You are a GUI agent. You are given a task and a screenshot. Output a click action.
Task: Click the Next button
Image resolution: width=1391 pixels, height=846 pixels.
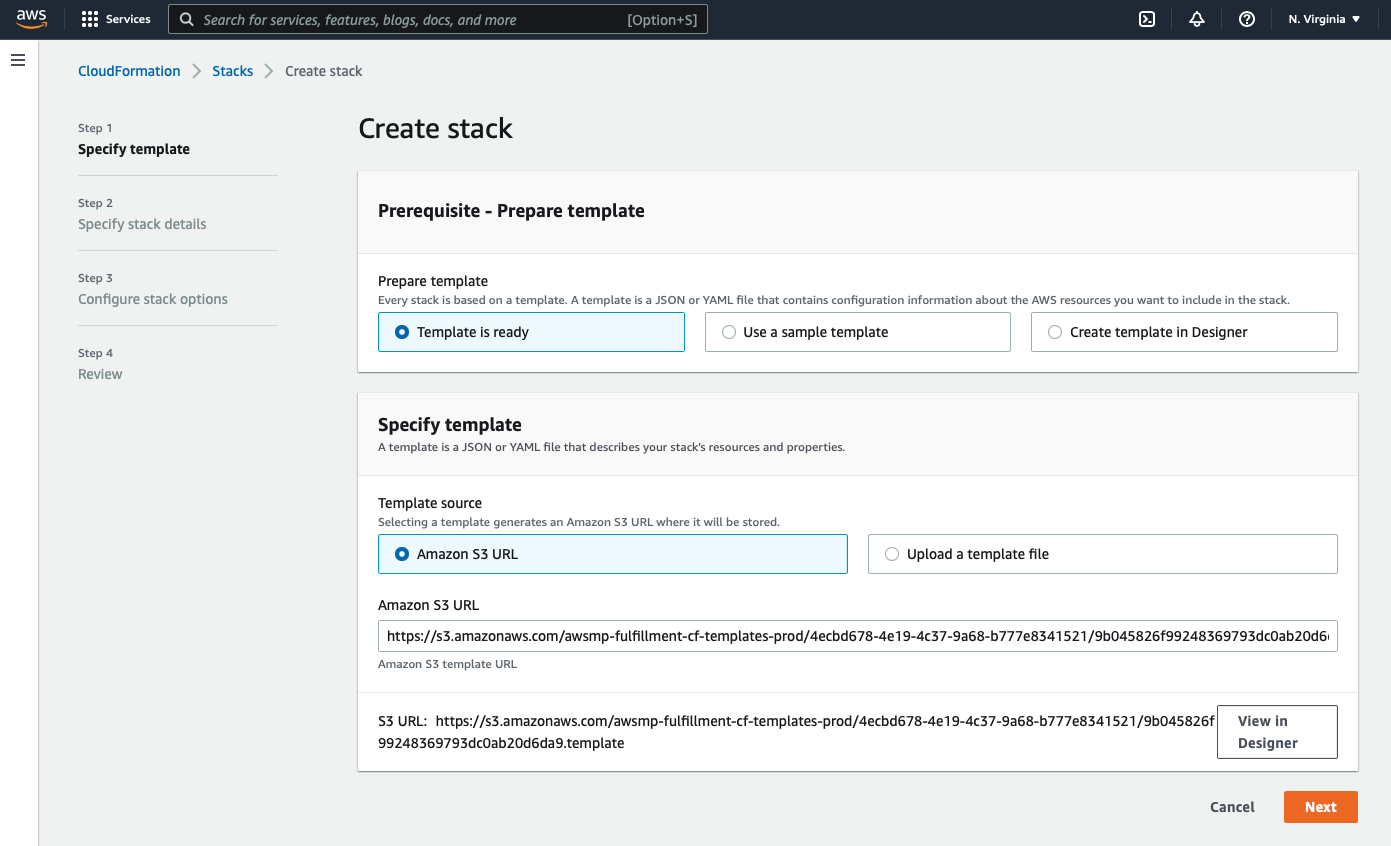tap(1320, 807)
